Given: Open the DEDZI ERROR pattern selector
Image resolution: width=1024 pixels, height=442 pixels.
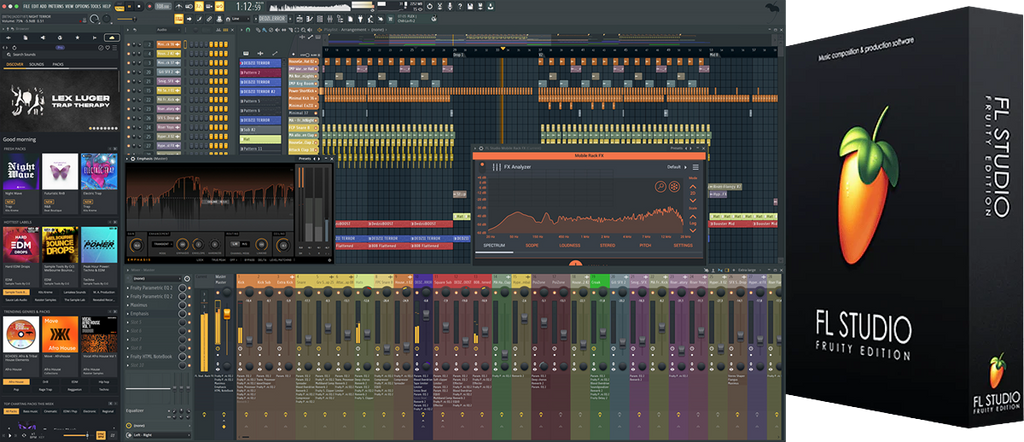Looking at the screenshot, I should pos(272,19).
